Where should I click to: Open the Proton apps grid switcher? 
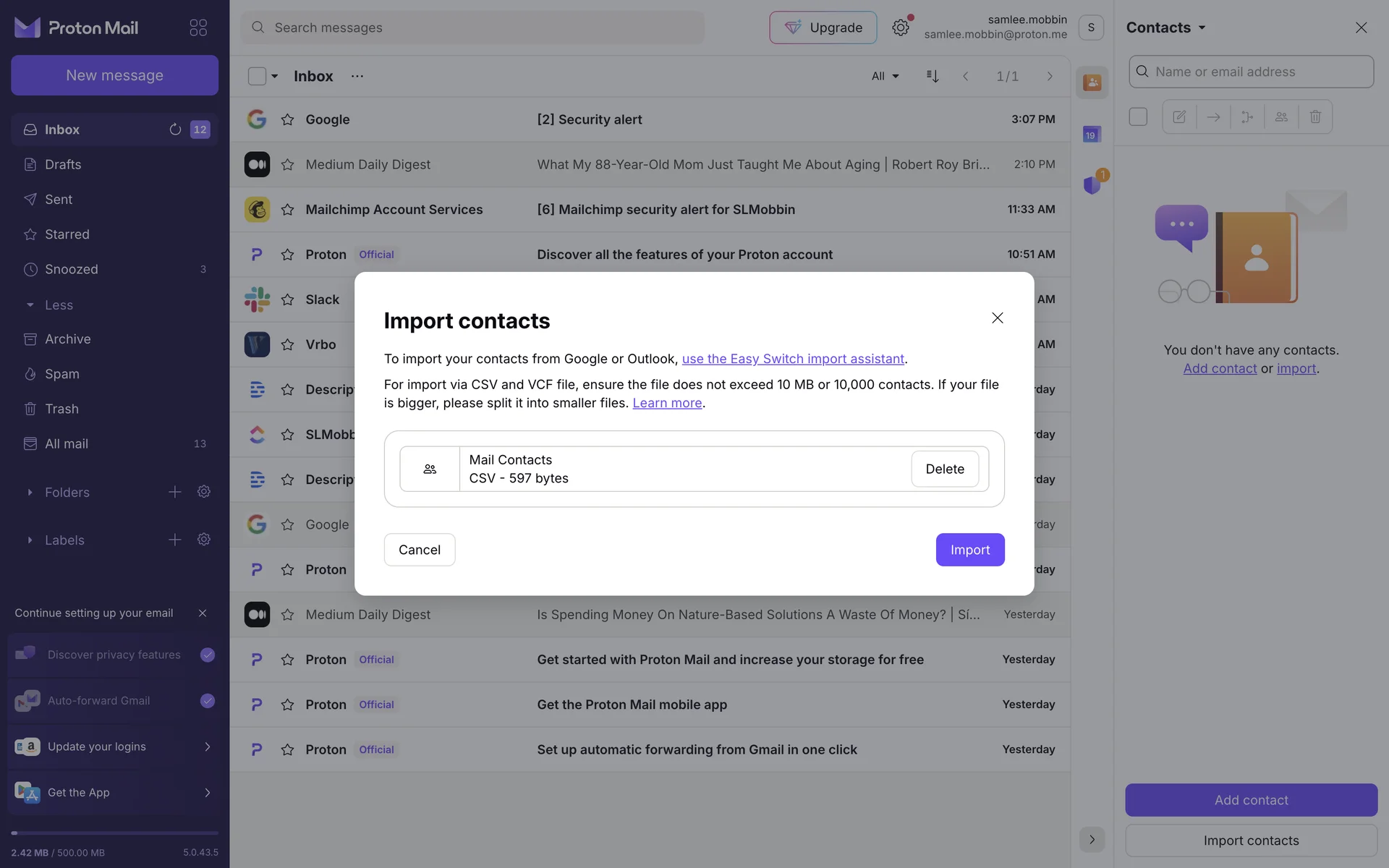(x=198, y=27)
